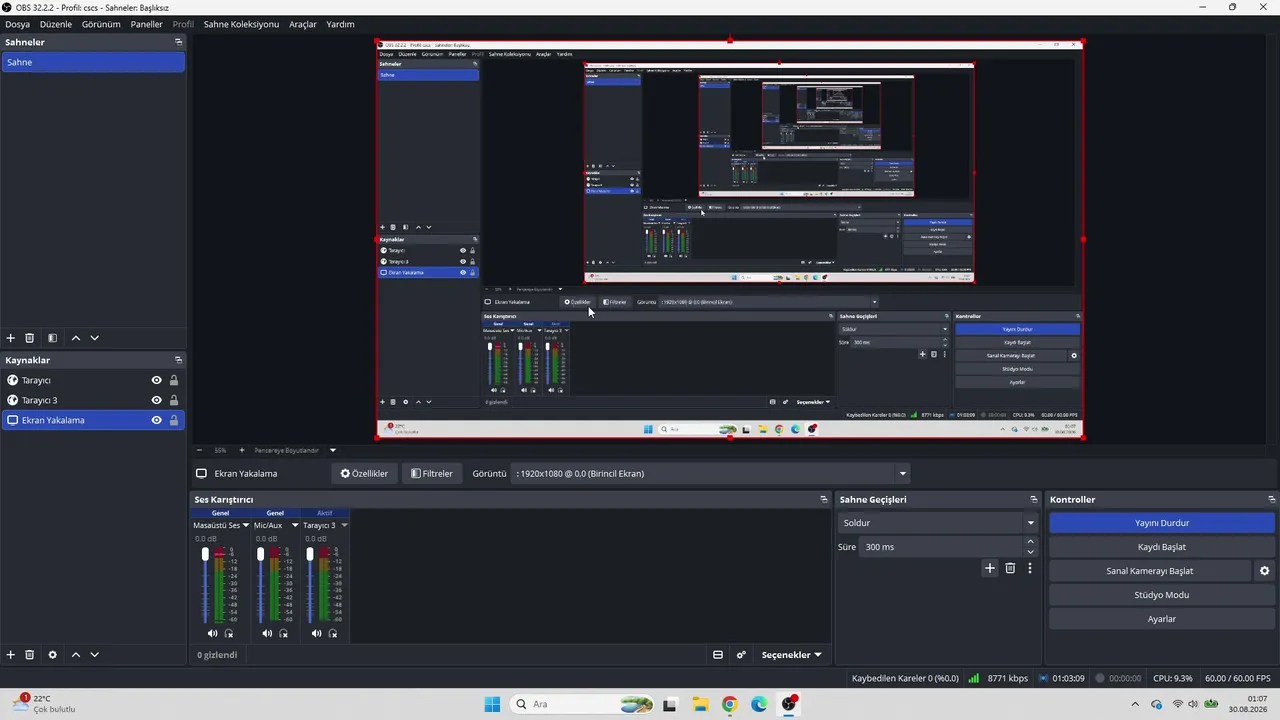
Task: Lock the Tarayıcı source
Action: (174, 380)
